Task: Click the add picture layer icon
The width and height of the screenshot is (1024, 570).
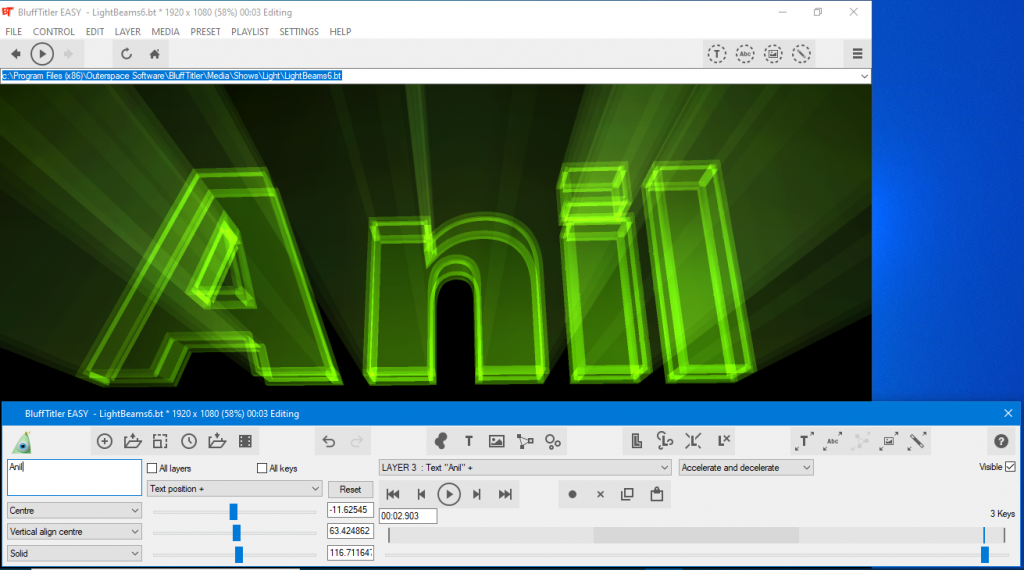Action: click(x=496, y=441)
